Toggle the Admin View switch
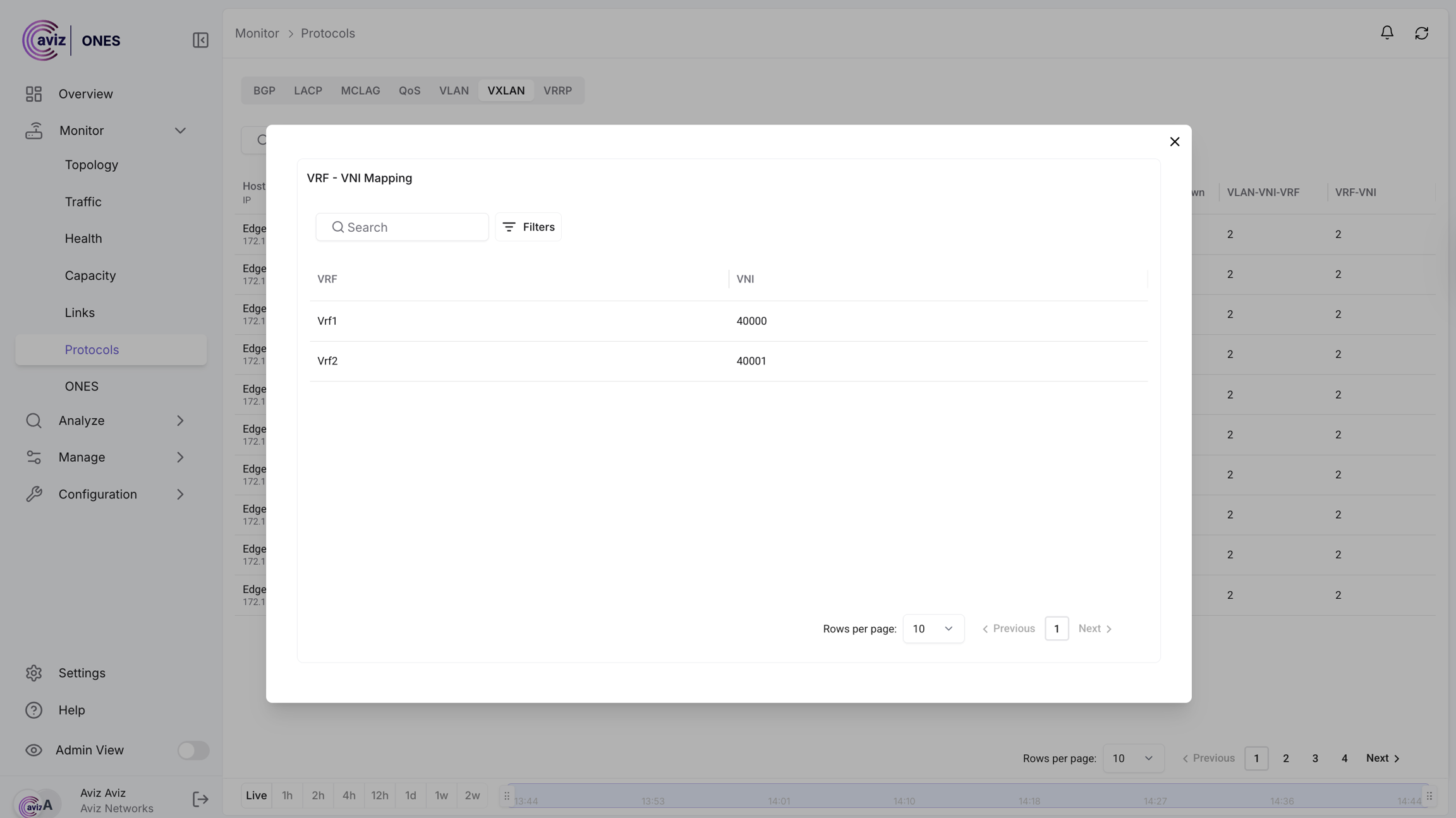This screenshot has height=818, width=1456. (x=193, y=750)
